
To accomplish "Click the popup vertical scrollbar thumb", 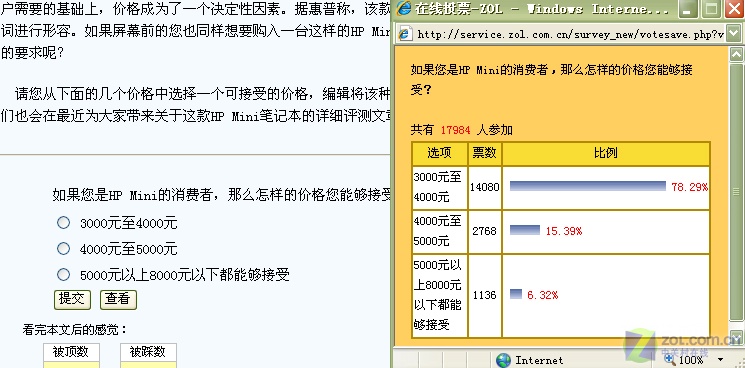I will pyautogui.click(x=736, y=191).
